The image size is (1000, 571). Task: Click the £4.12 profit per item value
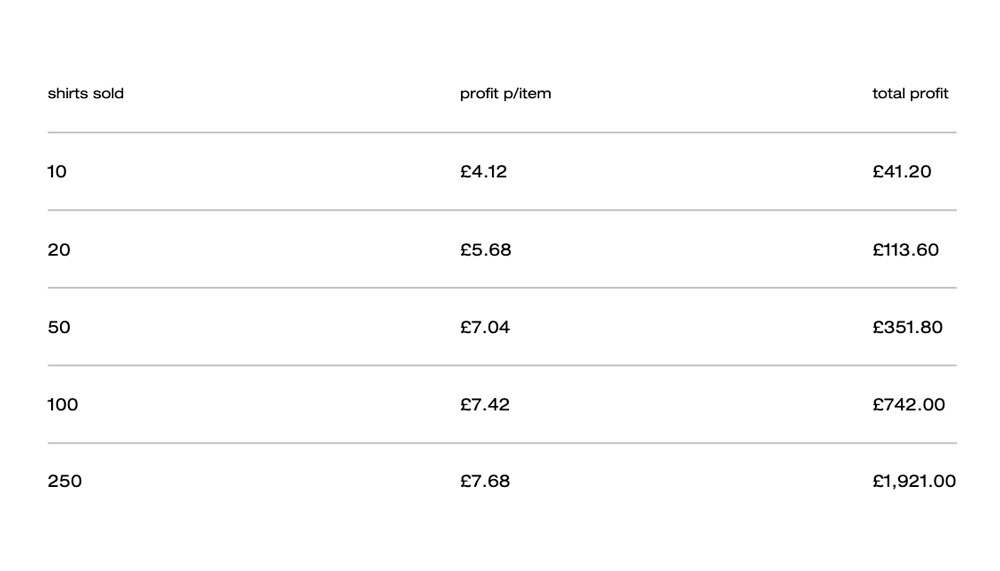(484, 172)
